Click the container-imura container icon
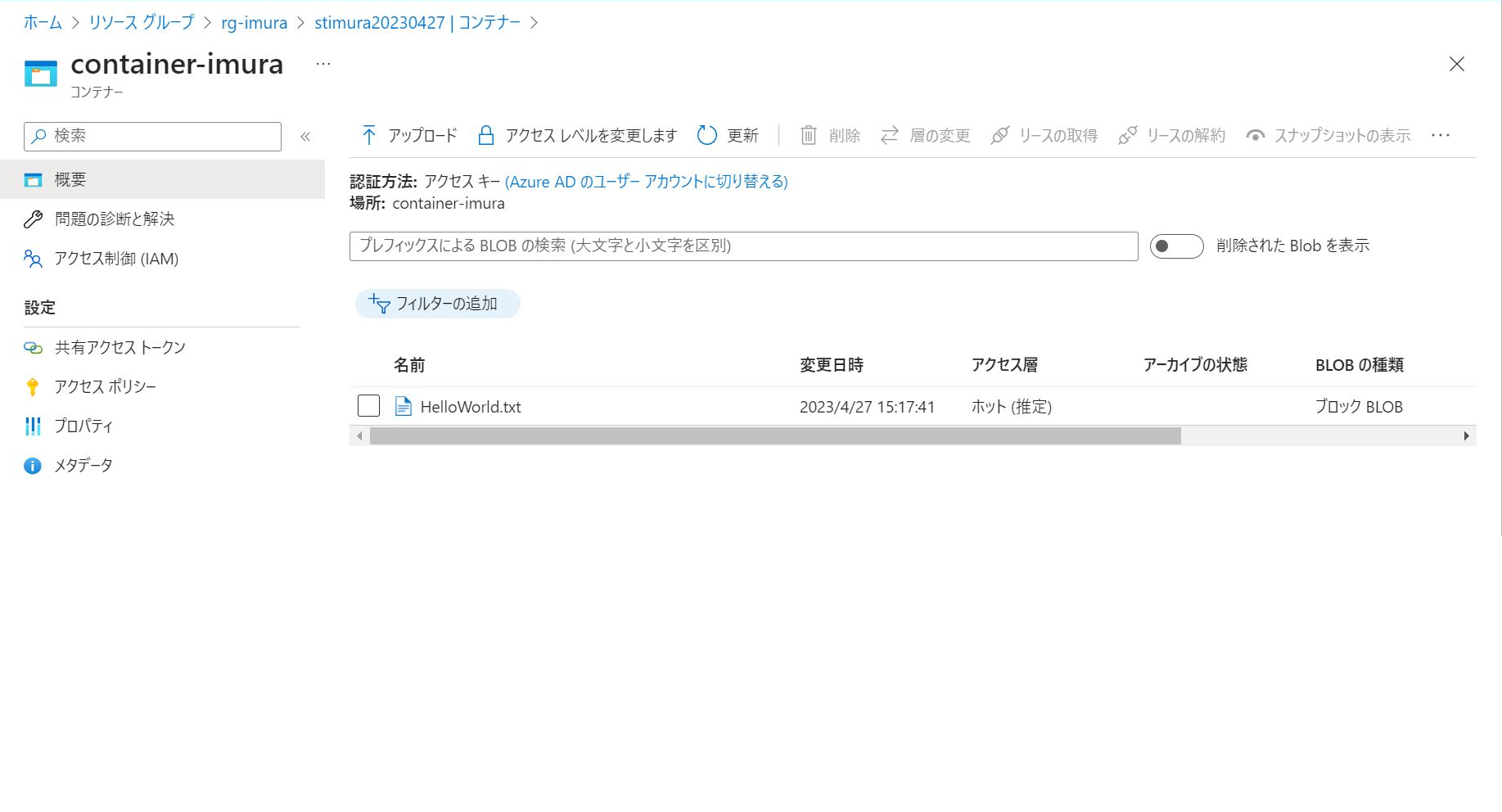1502x812 pixels. click(x=41, y=74)
